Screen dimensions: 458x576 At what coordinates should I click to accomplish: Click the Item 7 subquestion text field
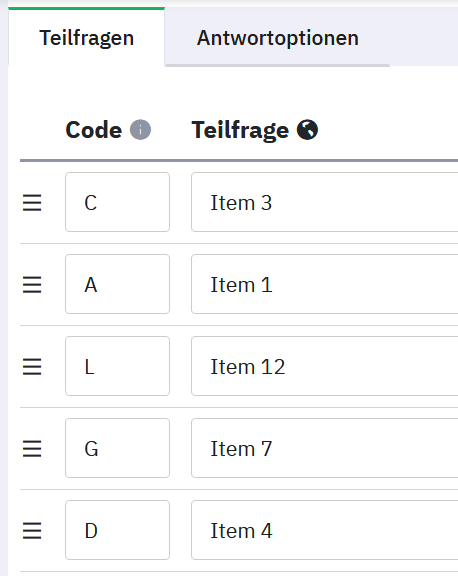click(325, 448)
